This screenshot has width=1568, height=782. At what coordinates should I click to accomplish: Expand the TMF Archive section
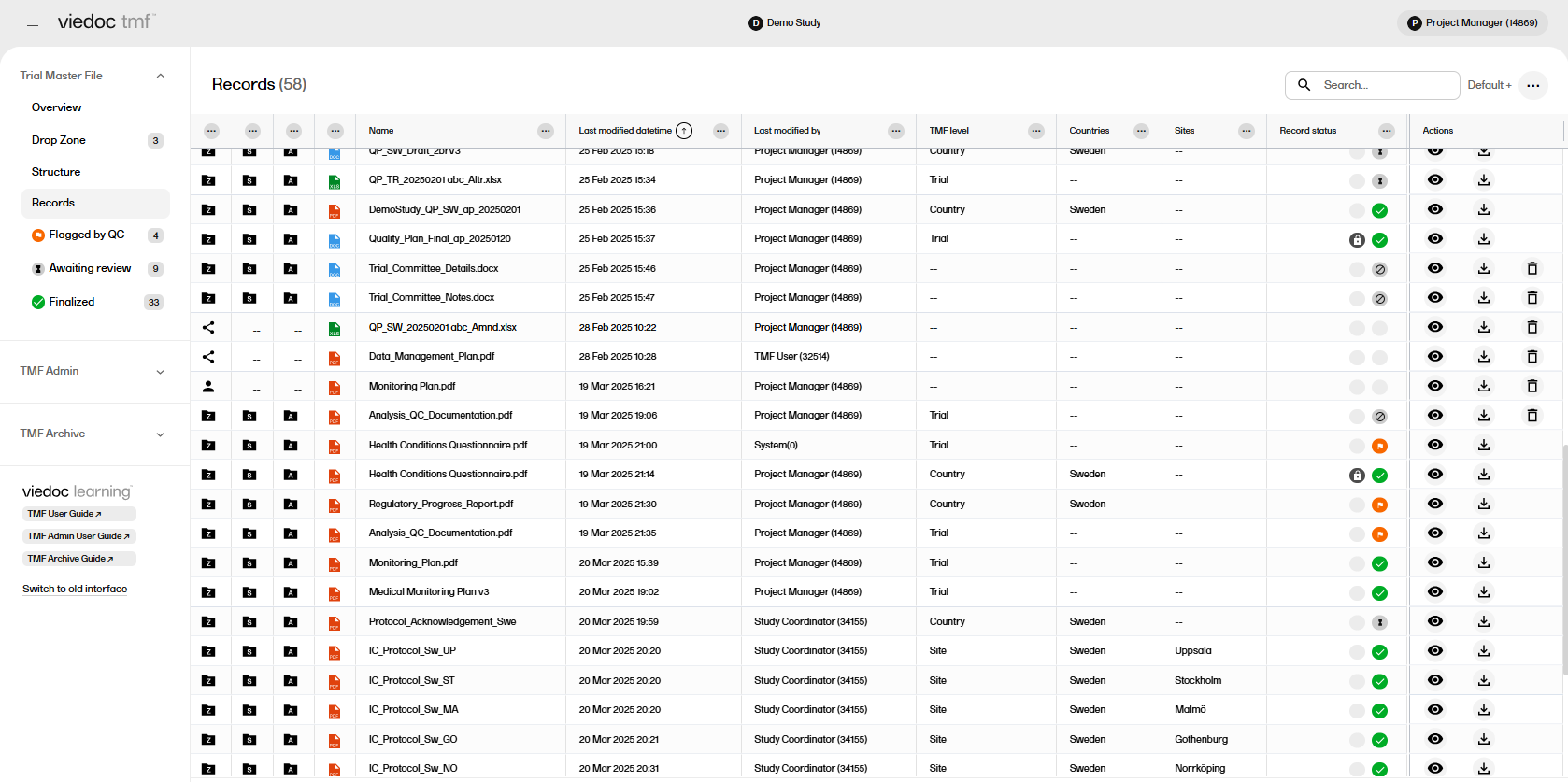point(160,434)
